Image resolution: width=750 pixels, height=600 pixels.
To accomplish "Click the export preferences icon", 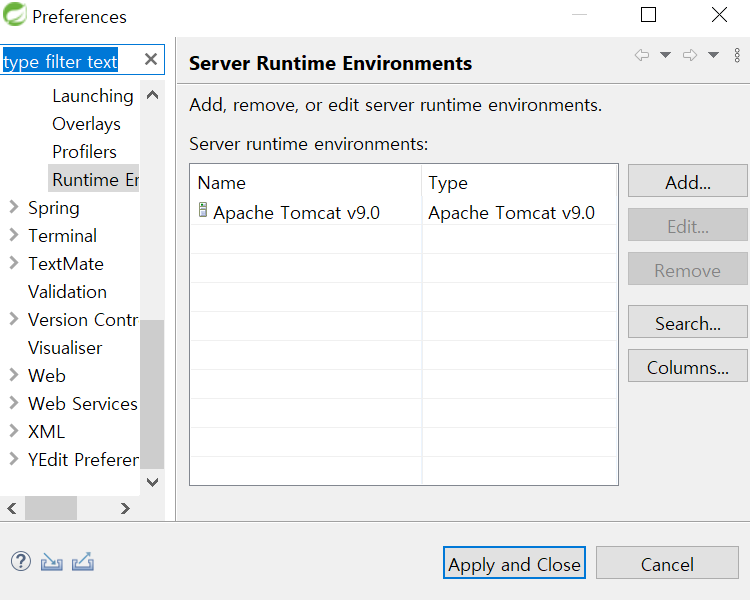I will point(83,562).
